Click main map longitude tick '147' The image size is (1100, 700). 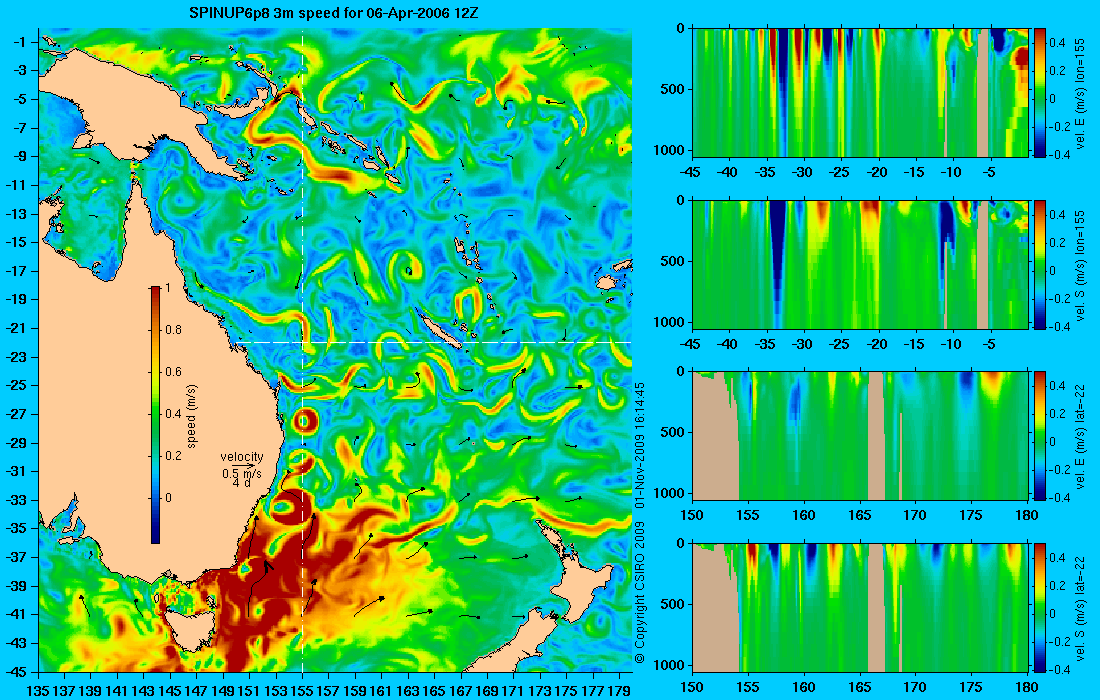coord(197,691)
